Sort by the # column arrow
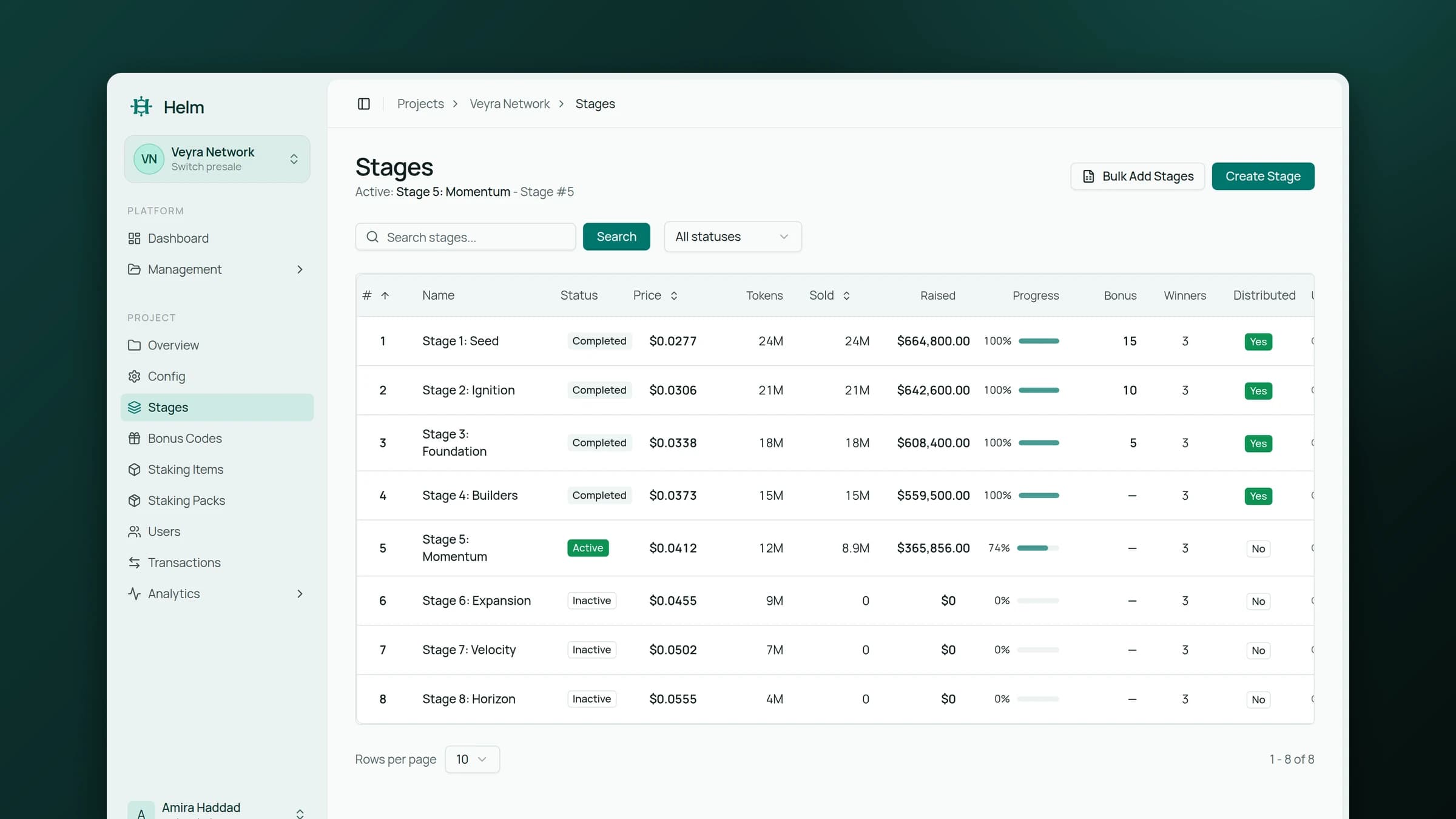The height and width of the screenshot is (819, 1456). point(385,295)
